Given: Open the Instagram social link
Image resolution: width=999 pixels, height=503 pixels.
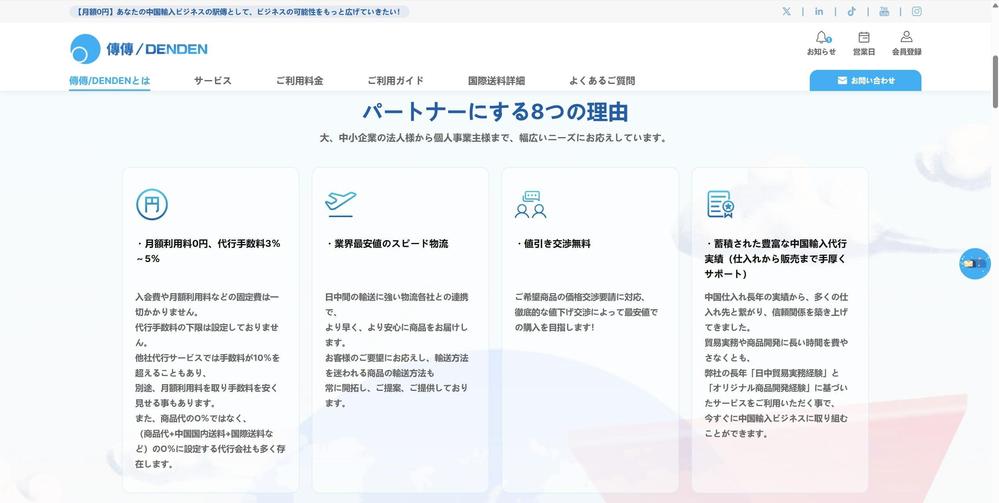Looking at the screenshot, I should click(x=917, y=11).
